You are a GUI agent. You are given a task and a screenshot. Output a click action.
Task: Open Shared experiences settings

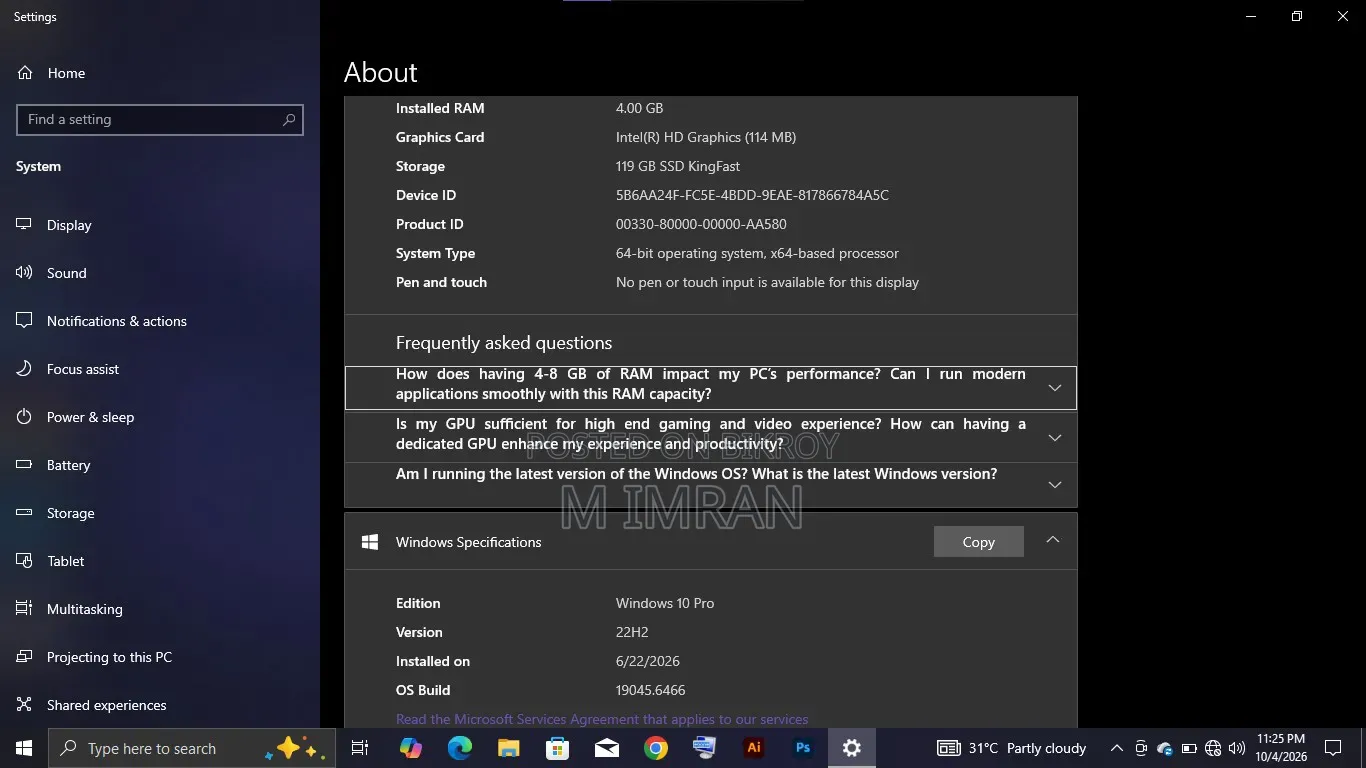[160, 705]
